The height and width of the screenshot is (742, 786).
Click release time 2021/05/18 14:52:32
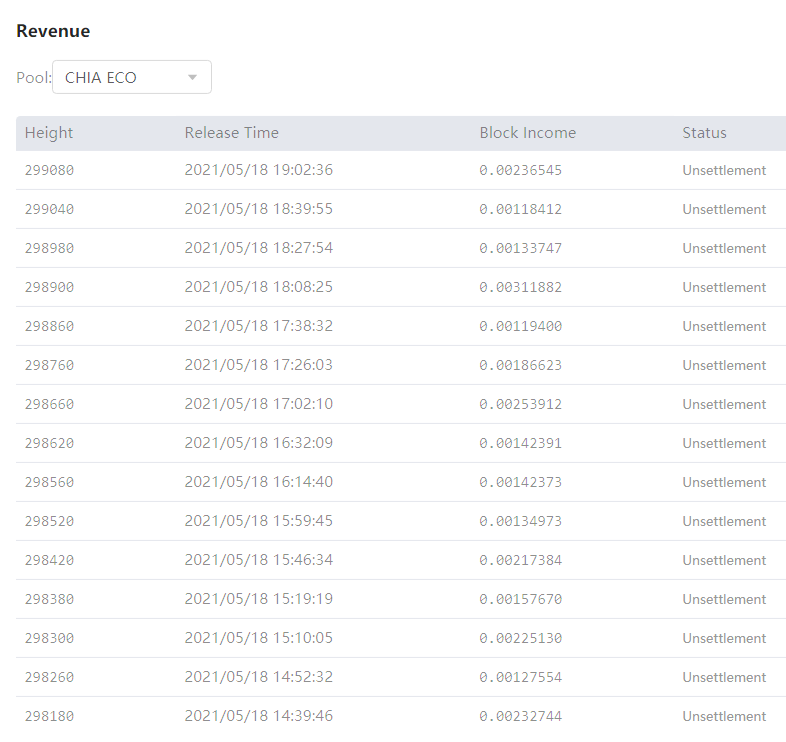coord(259,677)
